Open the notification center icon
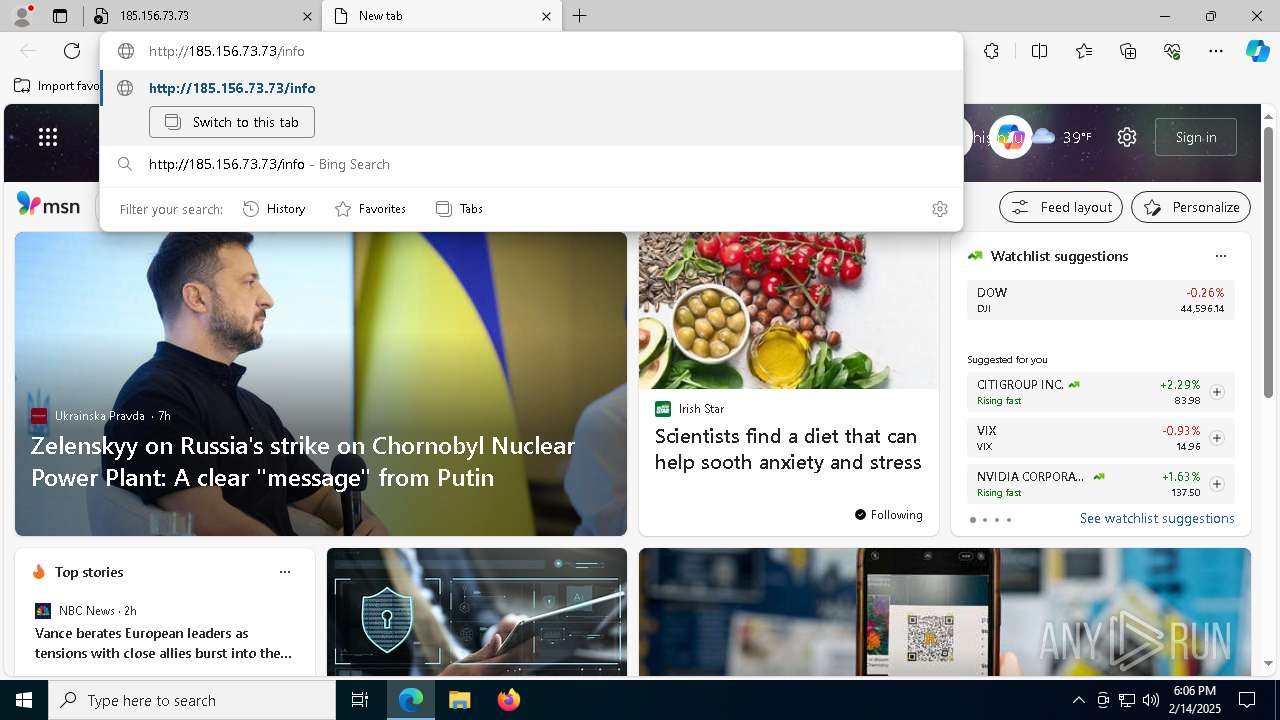 click(1247, 700)
